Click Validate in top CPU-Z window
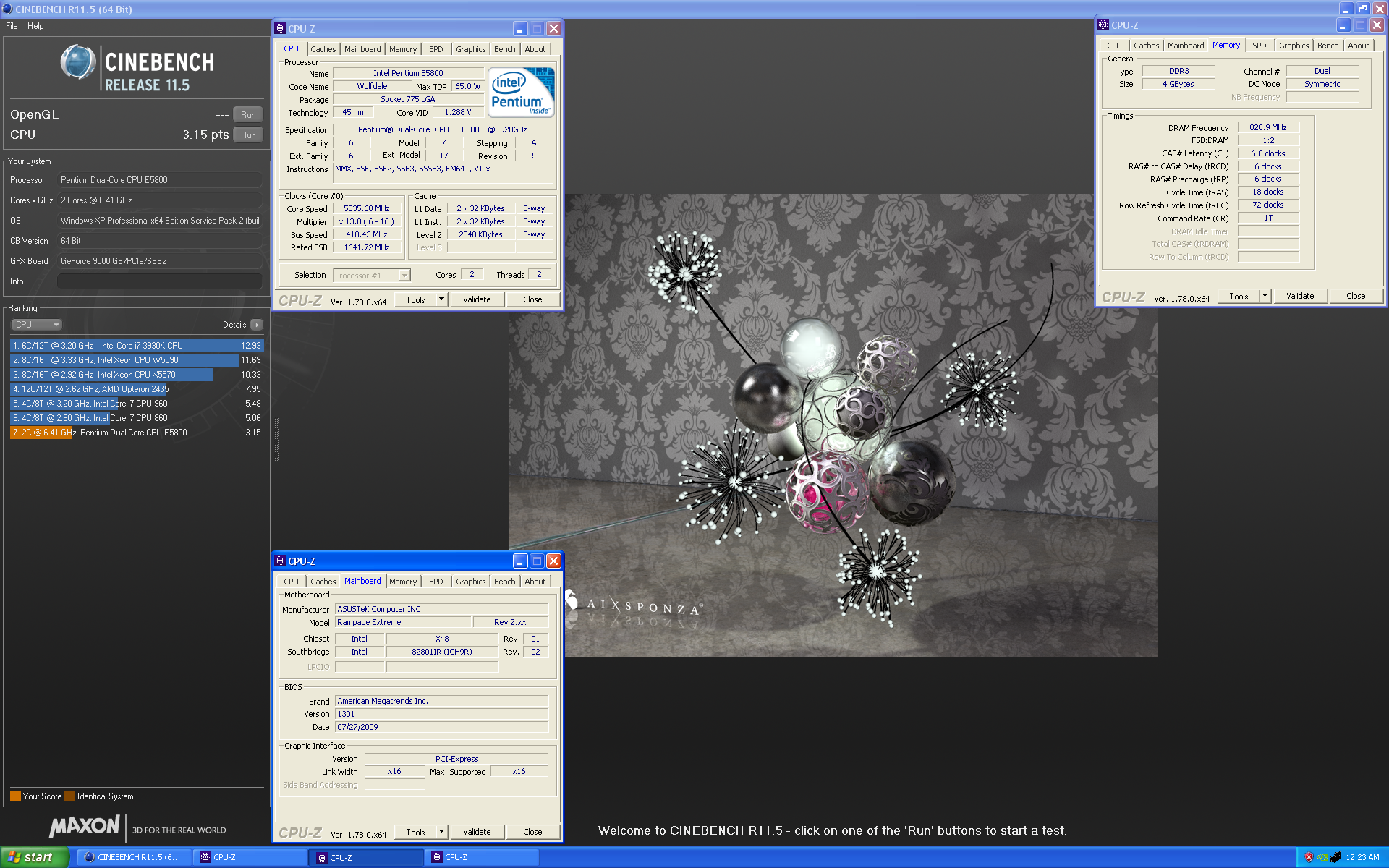This screenshot has width=1389, height=868. pos(477,299)
